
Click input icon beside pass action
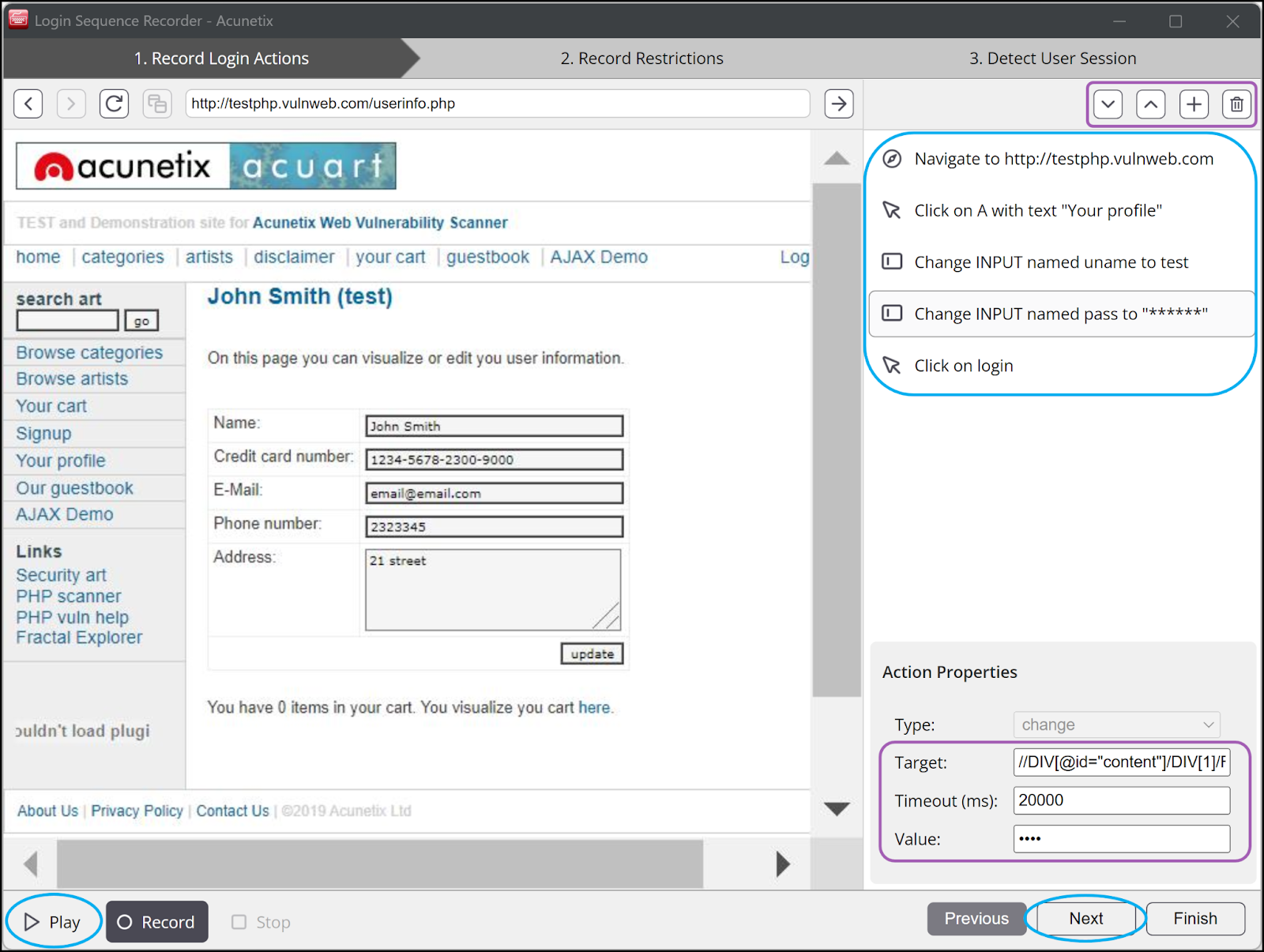[x=892, y=313]
